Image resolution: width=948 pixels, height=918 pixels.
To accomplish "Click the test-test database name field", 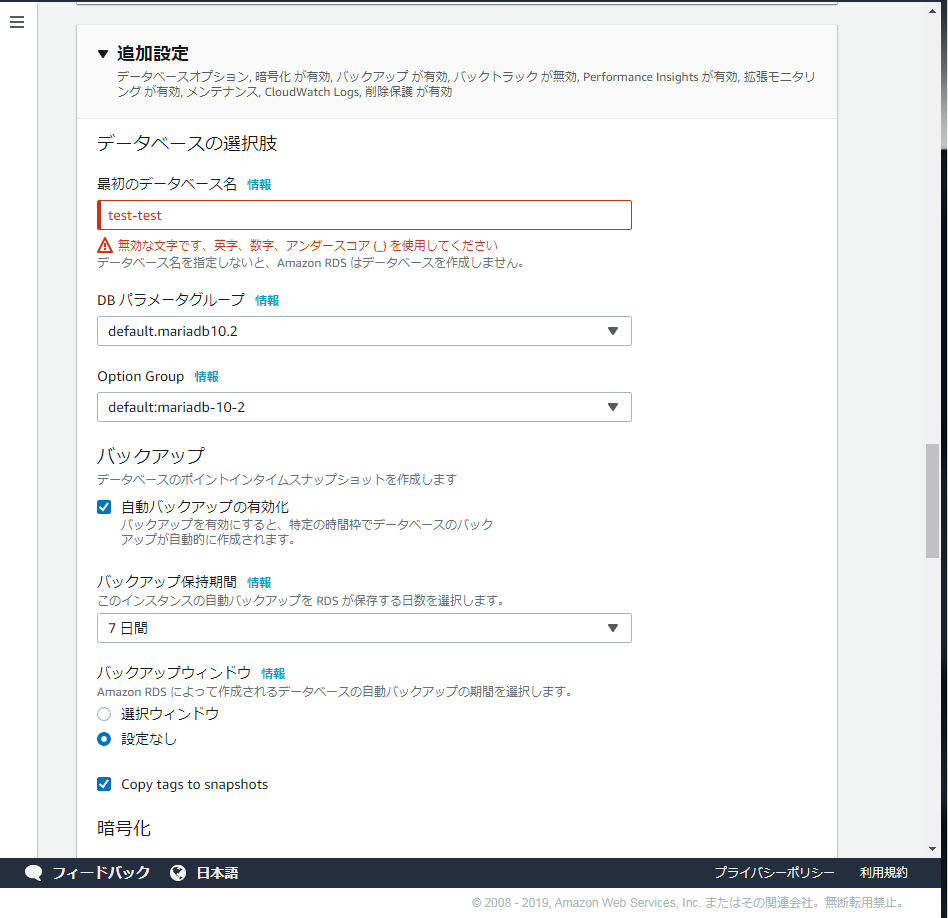I will 365,215.
